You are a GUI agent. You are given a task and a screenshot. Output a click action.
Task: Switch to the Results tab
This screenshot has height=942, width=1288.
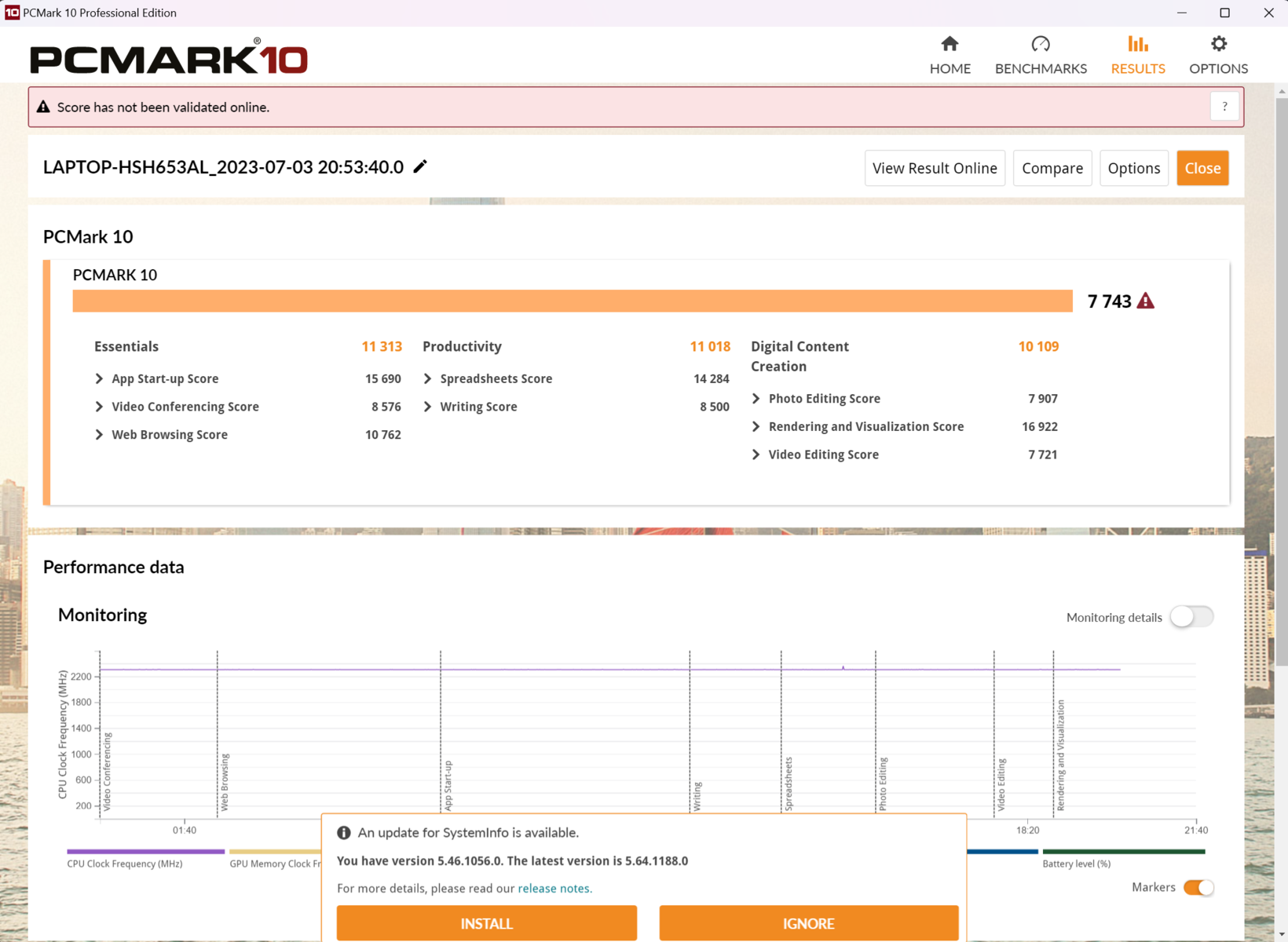coord(1137,55)
